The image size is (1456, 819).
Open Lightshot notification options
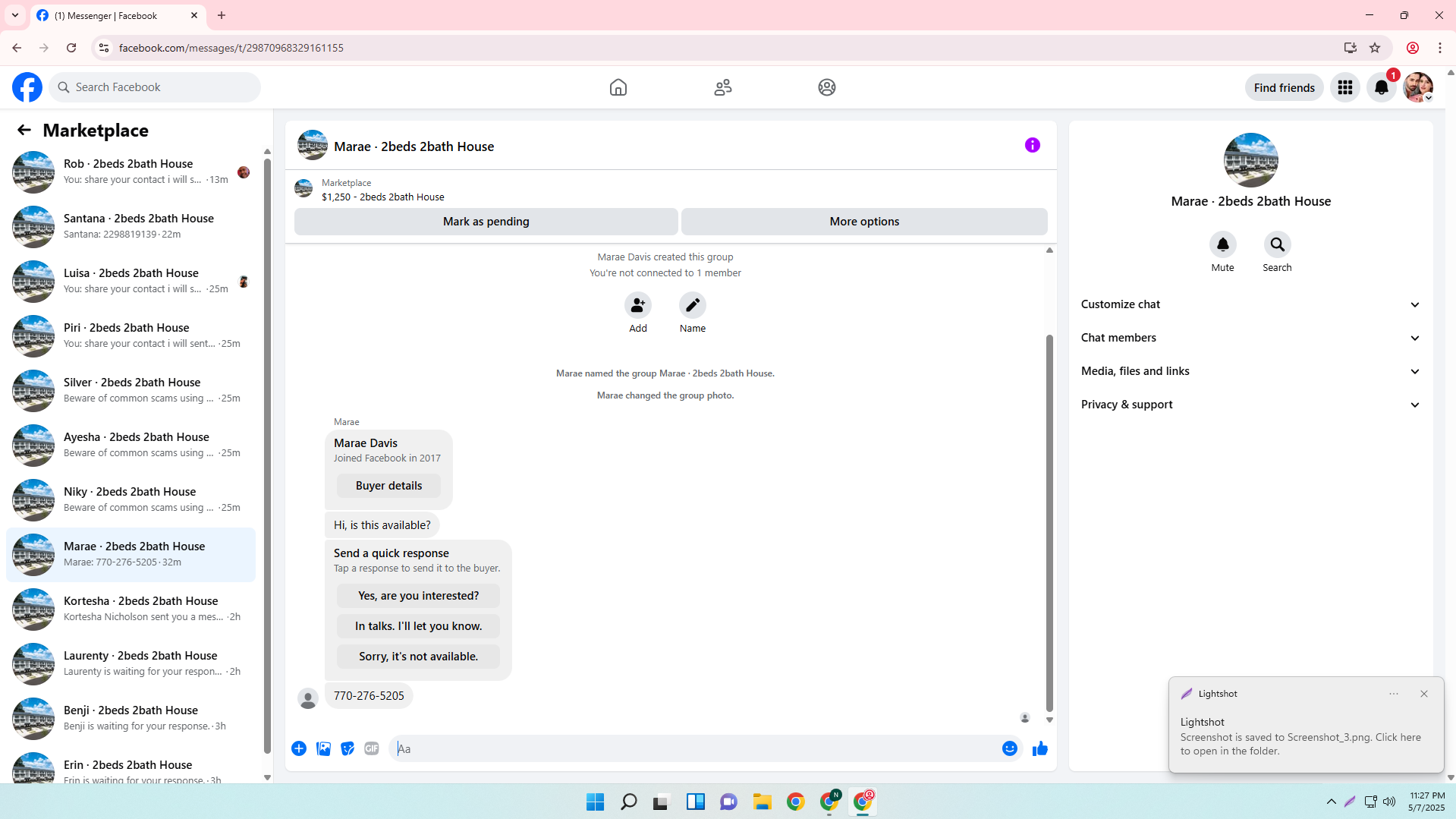click(x=1394, y=694)
